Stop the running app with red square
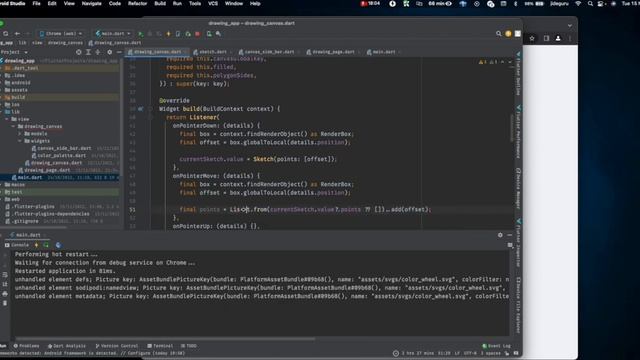The image size is (640, 360). click(198, 34)
